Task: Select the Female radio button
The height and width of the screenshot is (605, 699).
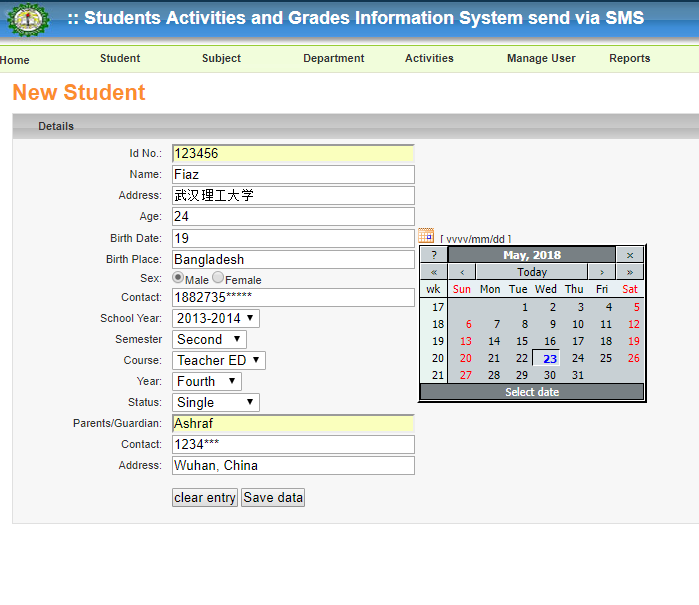Action: point(218,277)
